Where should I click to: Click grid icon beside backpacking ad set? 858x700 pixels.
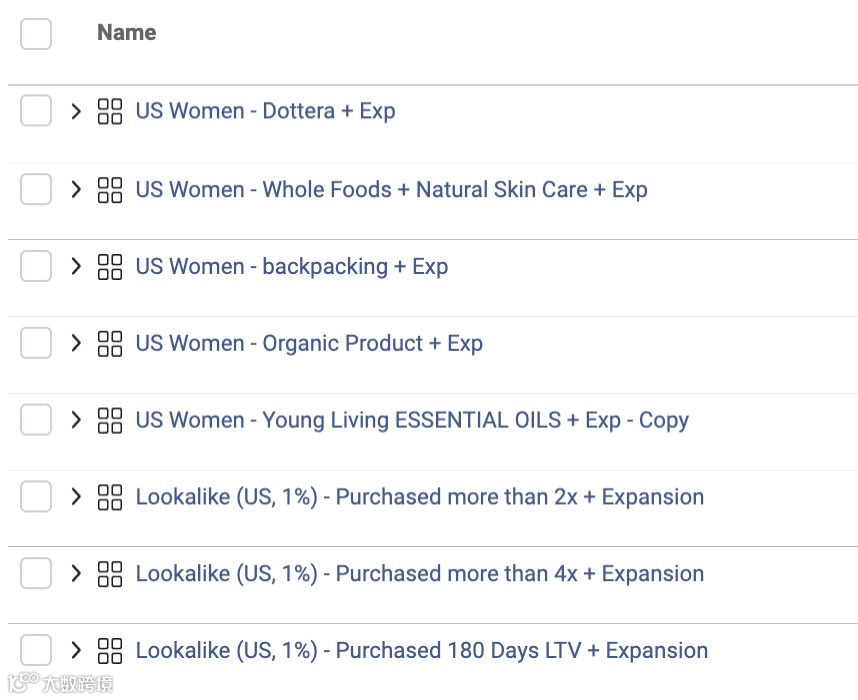coord(110,267)
